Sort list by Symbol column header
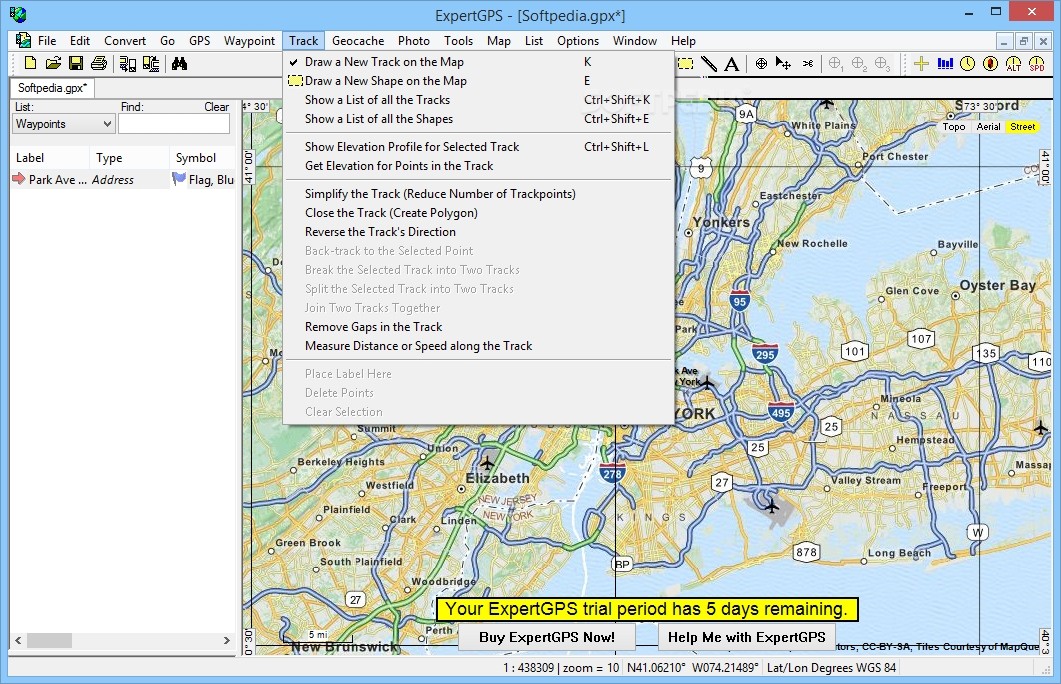This screenshot has height=684, width=1061. [202, 158]
